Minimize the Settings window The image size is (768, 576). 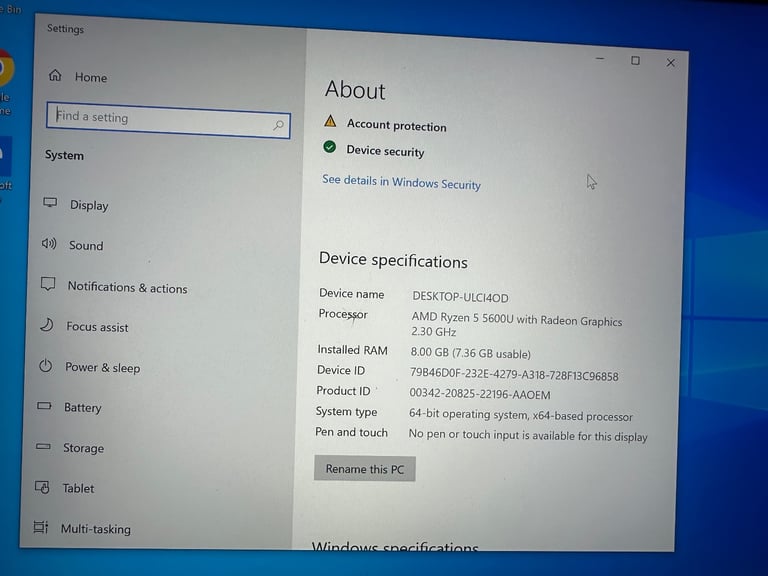click(x=600, y=59)
